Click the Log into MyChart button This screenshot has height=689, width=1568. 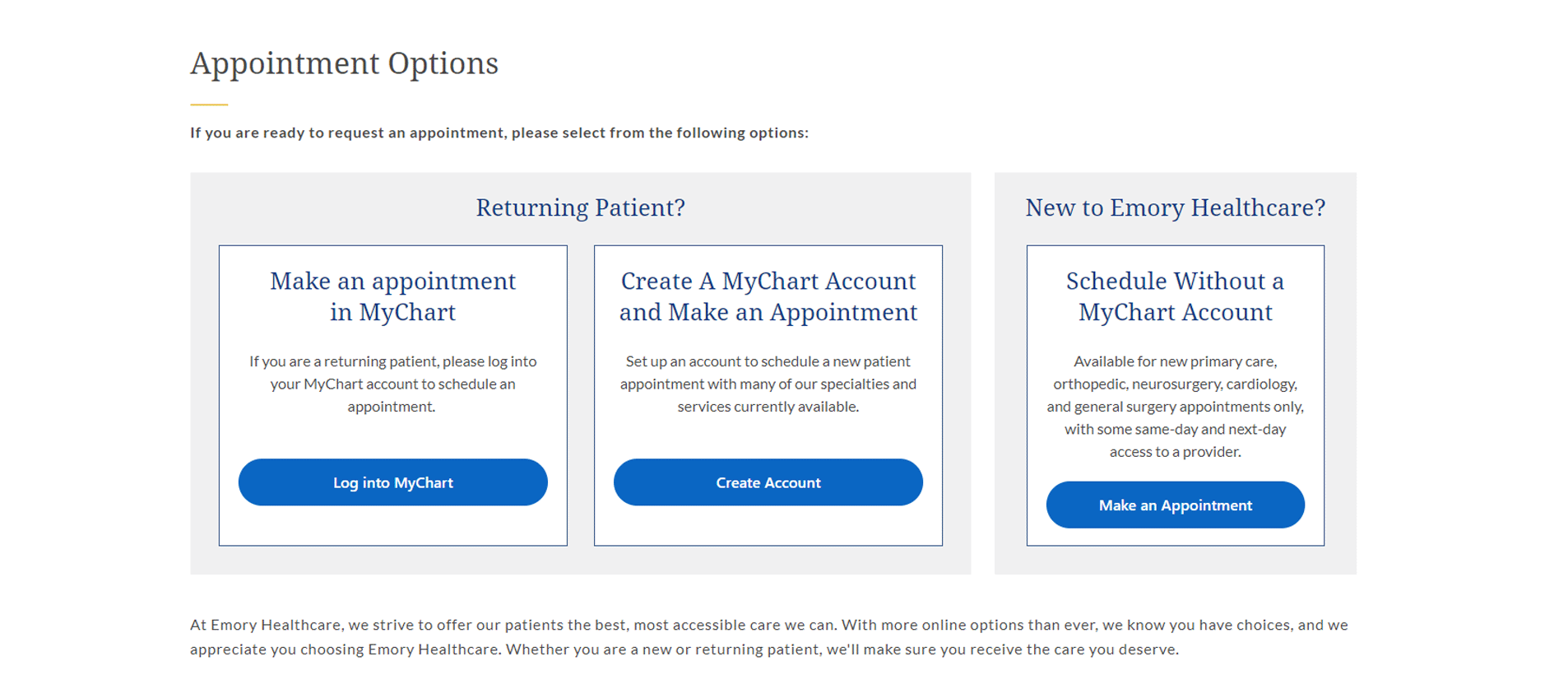tap(392, 482)
